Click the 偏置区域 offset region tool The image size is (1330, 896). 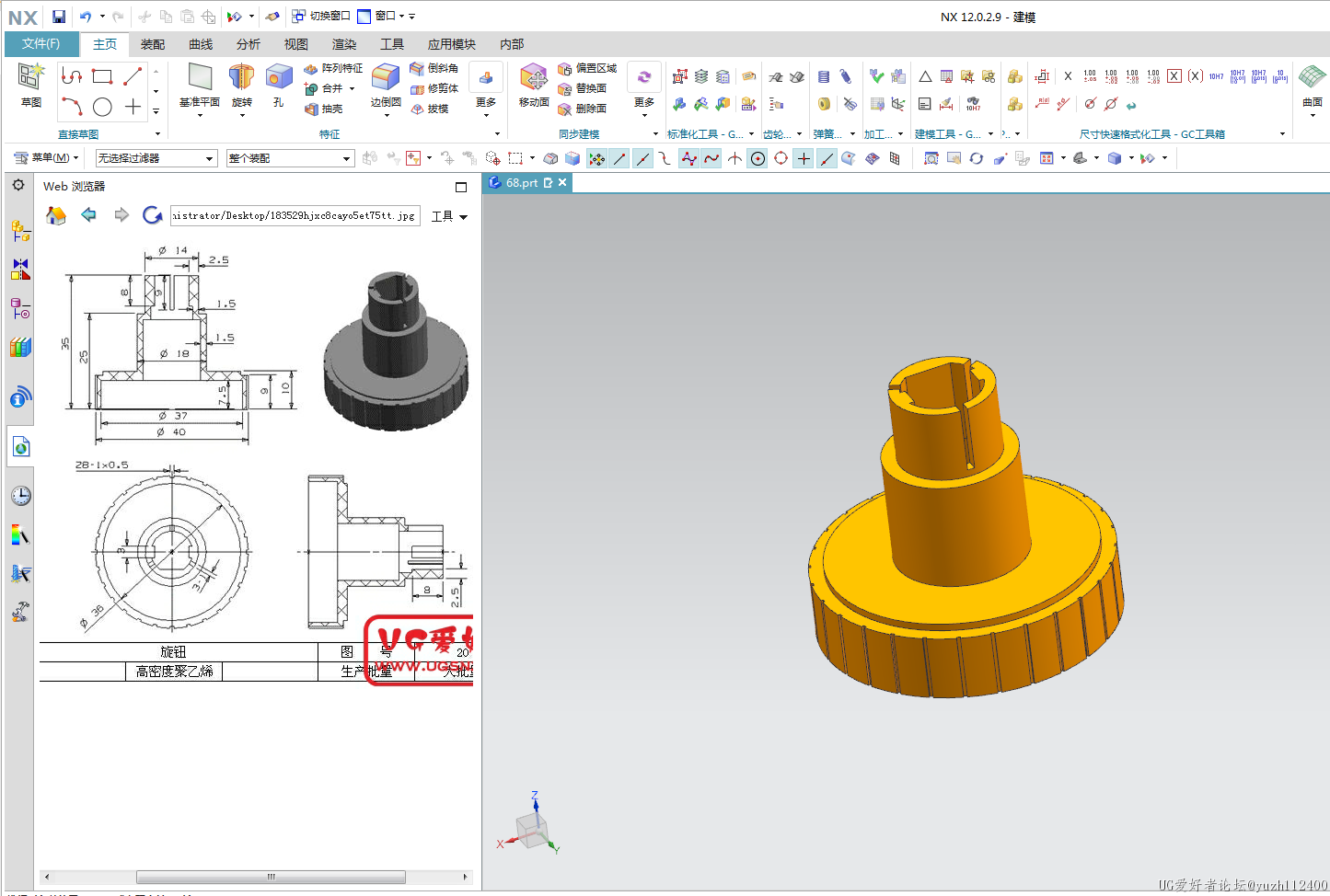pyautogui.click(x=587, y=68)
